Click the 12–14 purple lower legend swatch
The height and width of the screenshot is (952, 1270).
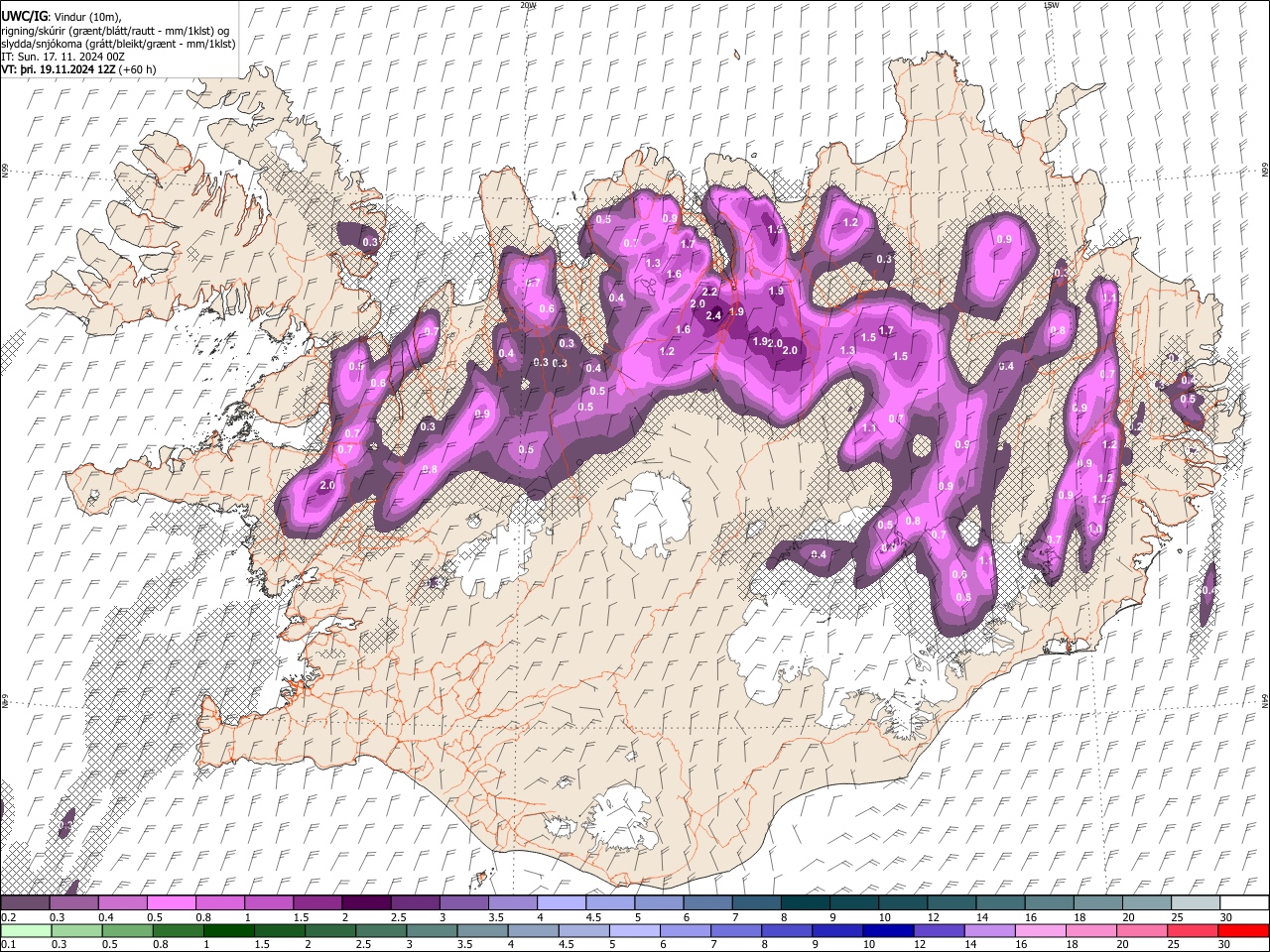939,930
